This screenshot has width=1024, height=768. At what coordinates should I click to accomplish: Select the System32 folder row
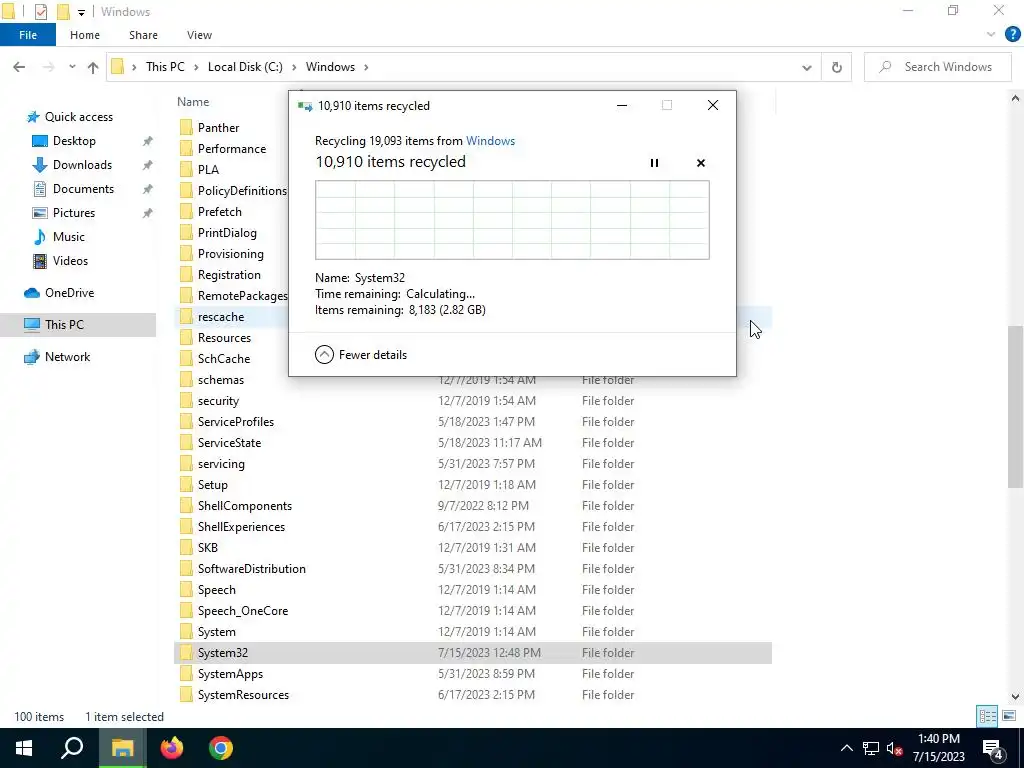(473, 652)
